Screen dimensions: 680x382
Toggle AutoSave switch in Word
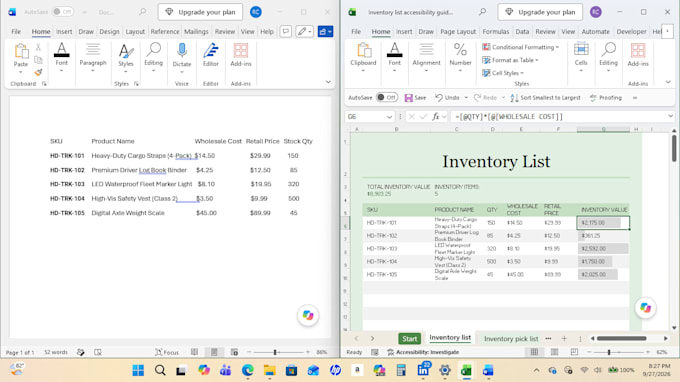coord(62,12)
